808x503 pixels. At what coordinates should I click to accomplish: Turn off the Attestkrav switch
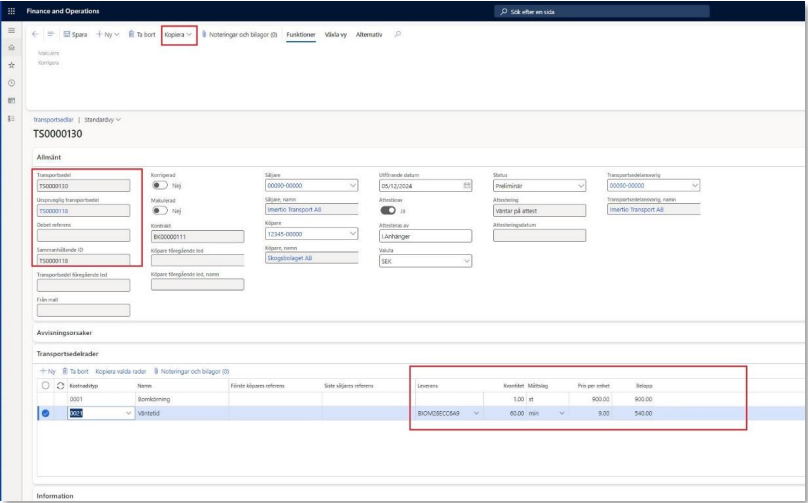point(387,211)
